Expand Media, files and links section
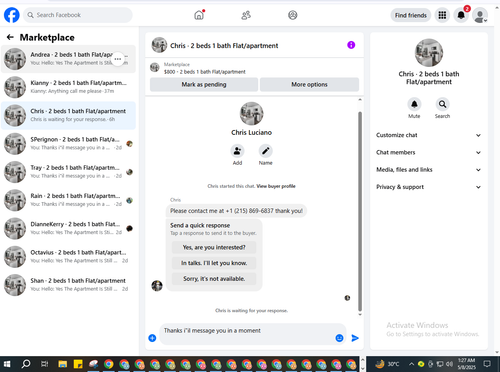The height and width of the screenshot is (372, 500). point(429,170)
